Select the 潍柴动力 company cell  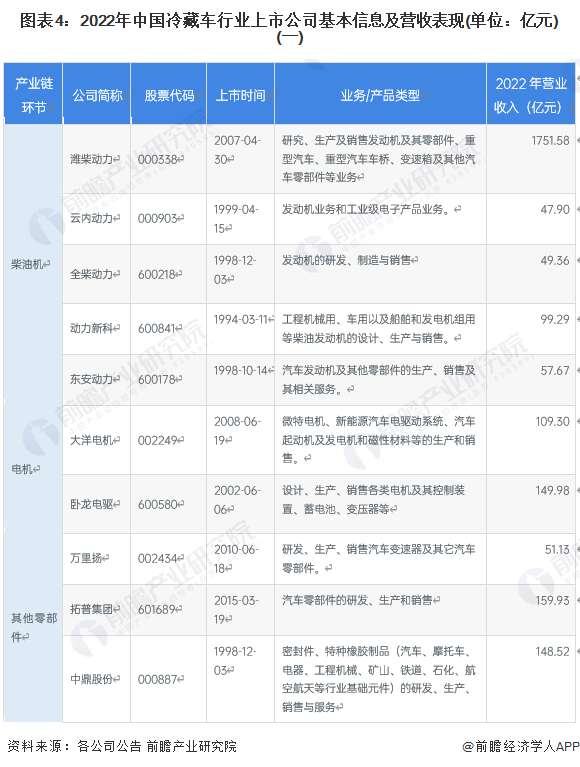click(x=94, y=159)
